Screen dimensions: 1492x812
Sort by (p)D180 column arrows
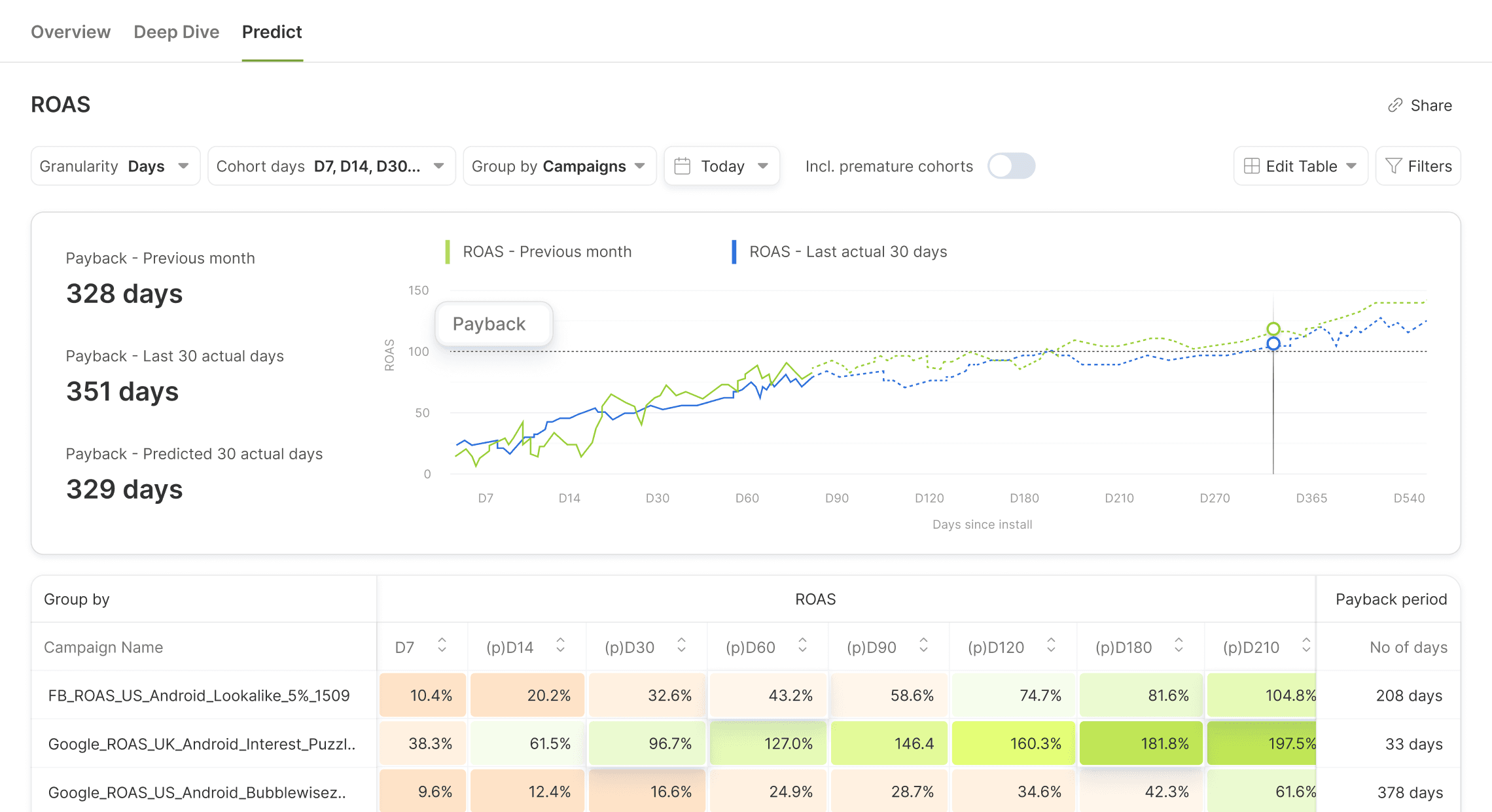[1179, 646]
